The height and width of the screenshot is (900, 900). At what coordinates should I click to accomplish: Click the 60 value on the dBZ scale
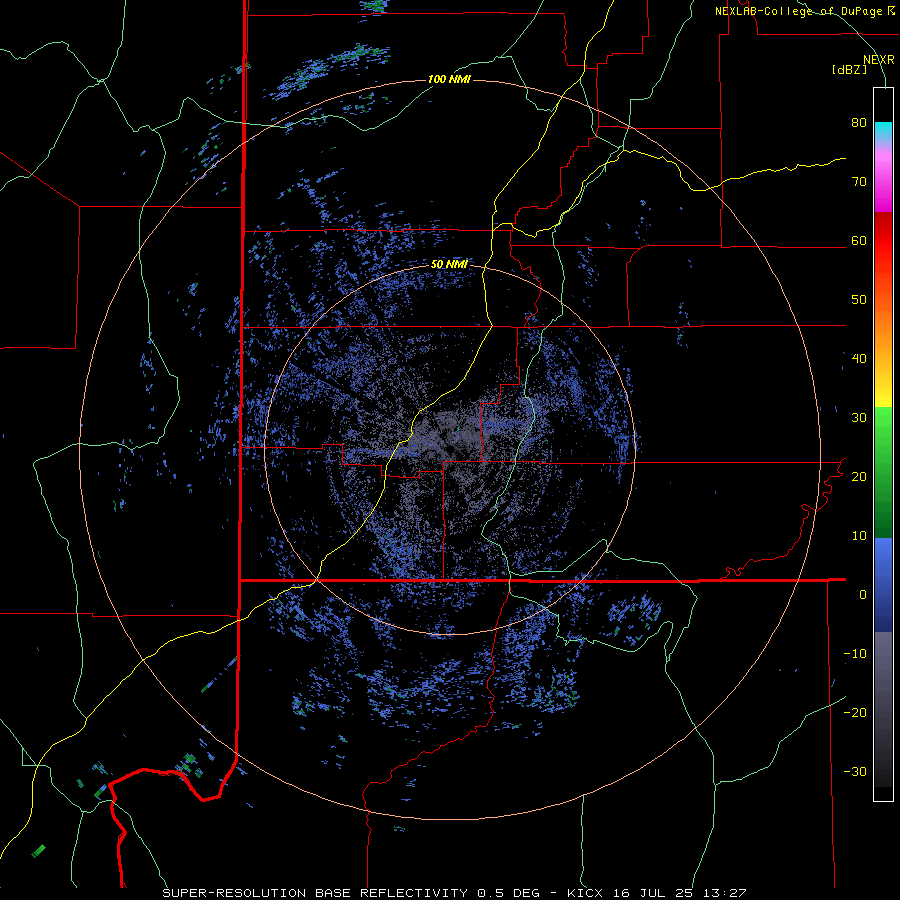pos(859,241)
